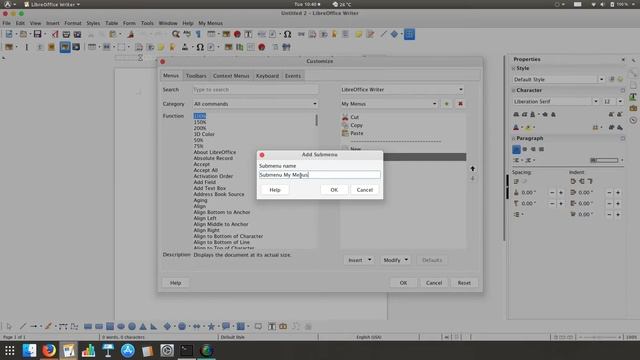
Task: Open the Show Applications grid icon
Action: [10, 350]
